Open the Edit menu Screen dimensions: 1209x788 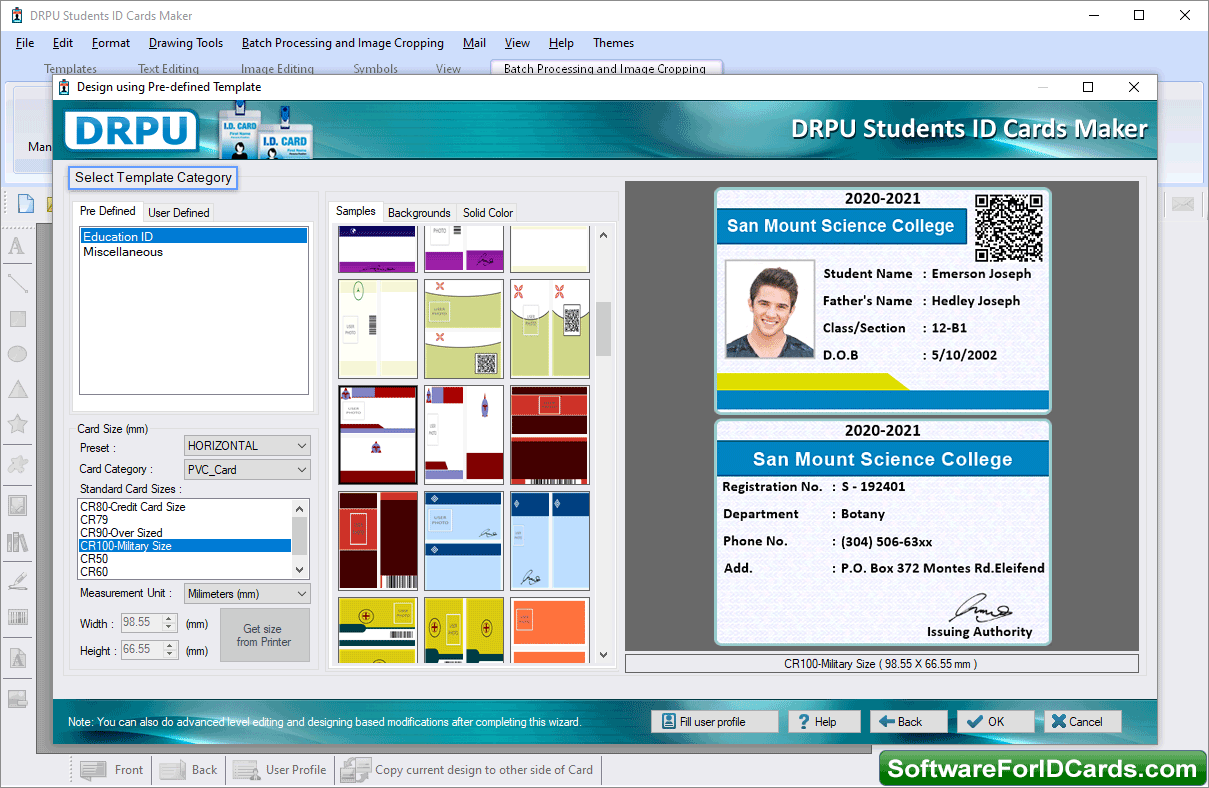tap(63, 43)
